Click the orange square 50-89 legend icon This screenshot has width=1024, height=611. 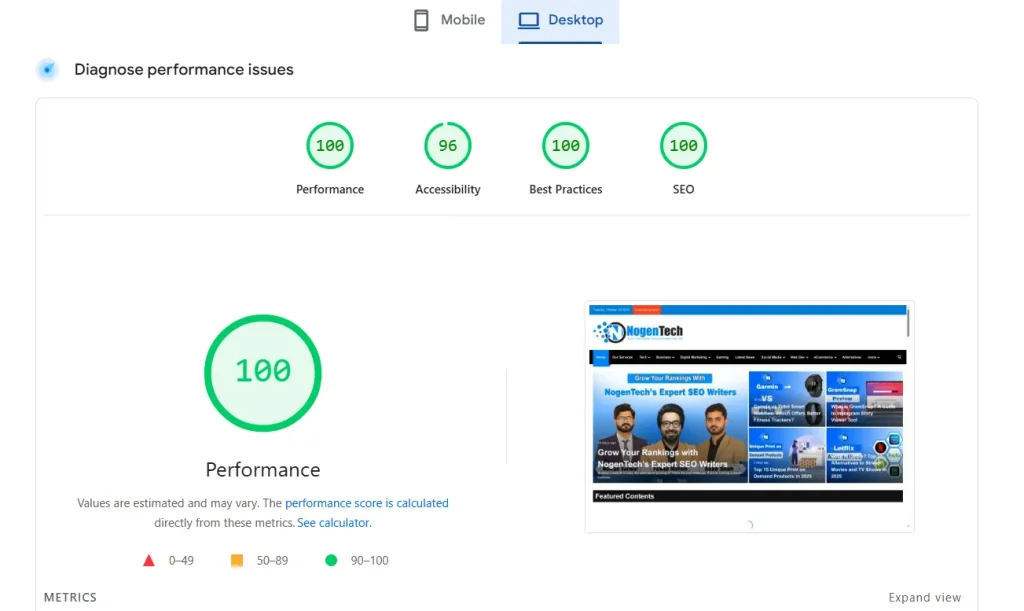pos(236,560)
